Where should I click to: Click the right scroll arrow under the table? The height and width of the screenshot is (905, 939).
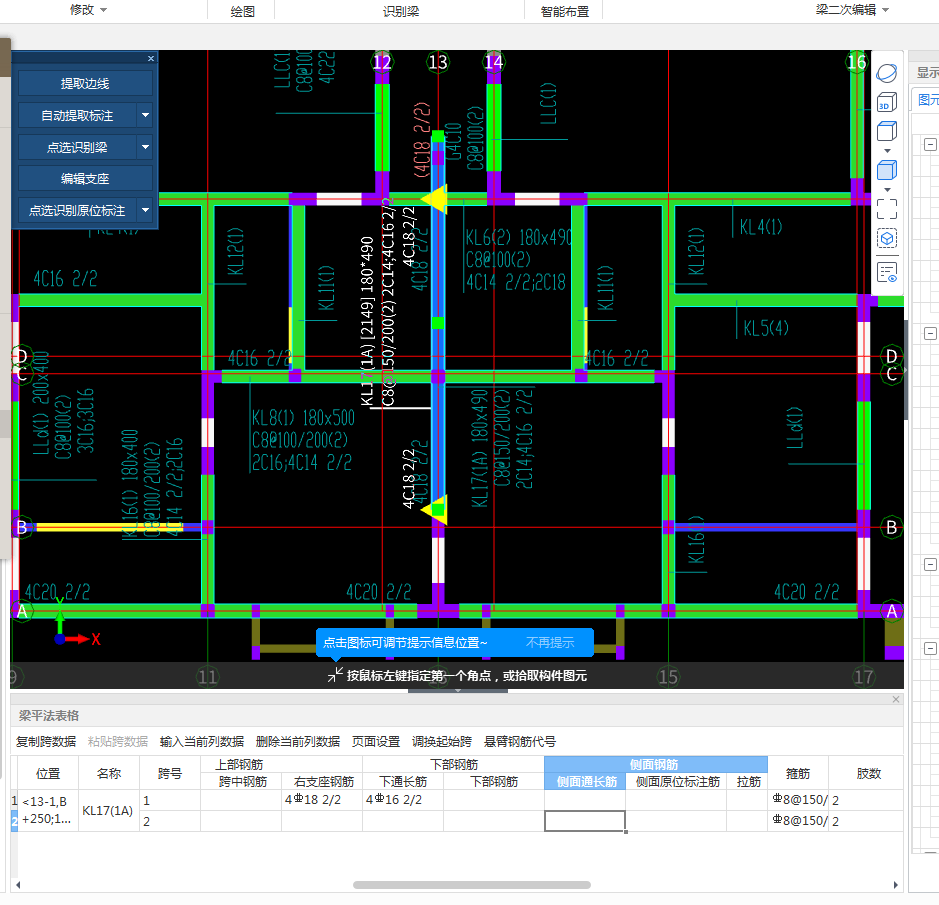896,885
